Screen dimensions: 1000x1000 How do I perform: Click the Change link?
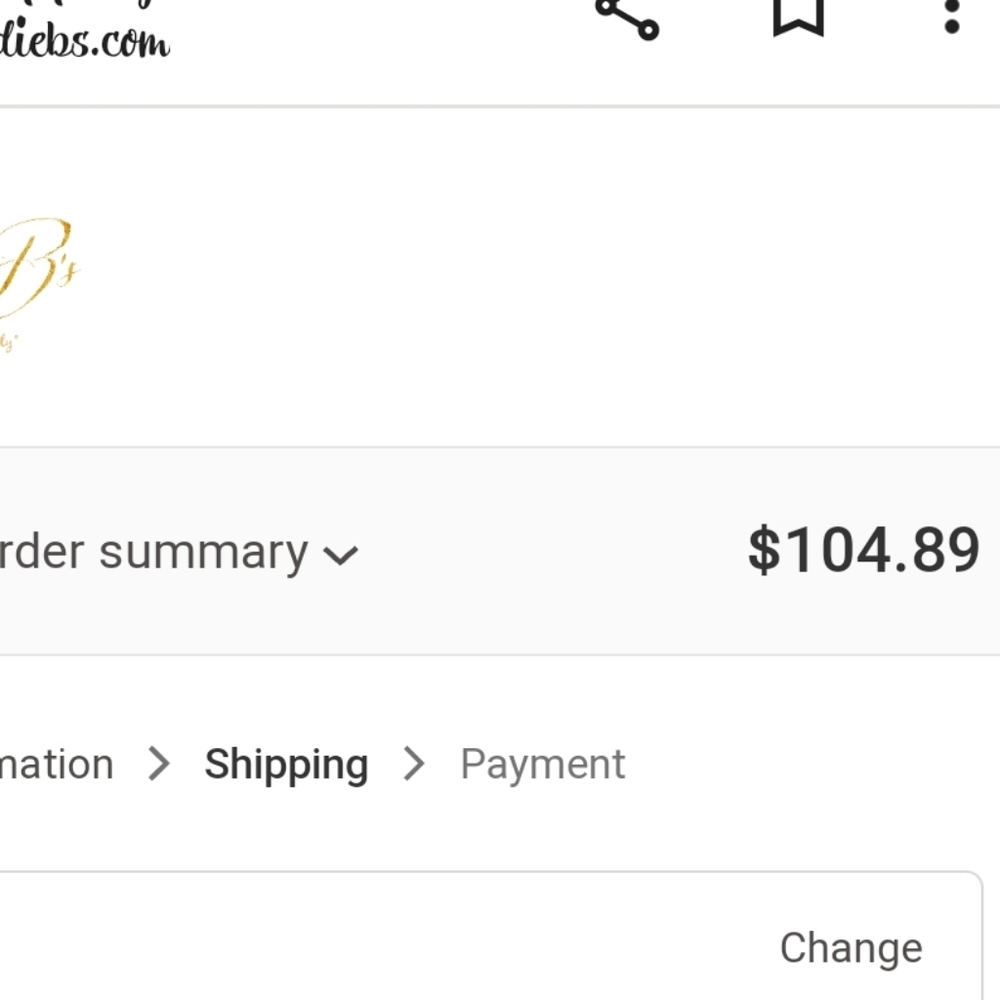(851, 948)
